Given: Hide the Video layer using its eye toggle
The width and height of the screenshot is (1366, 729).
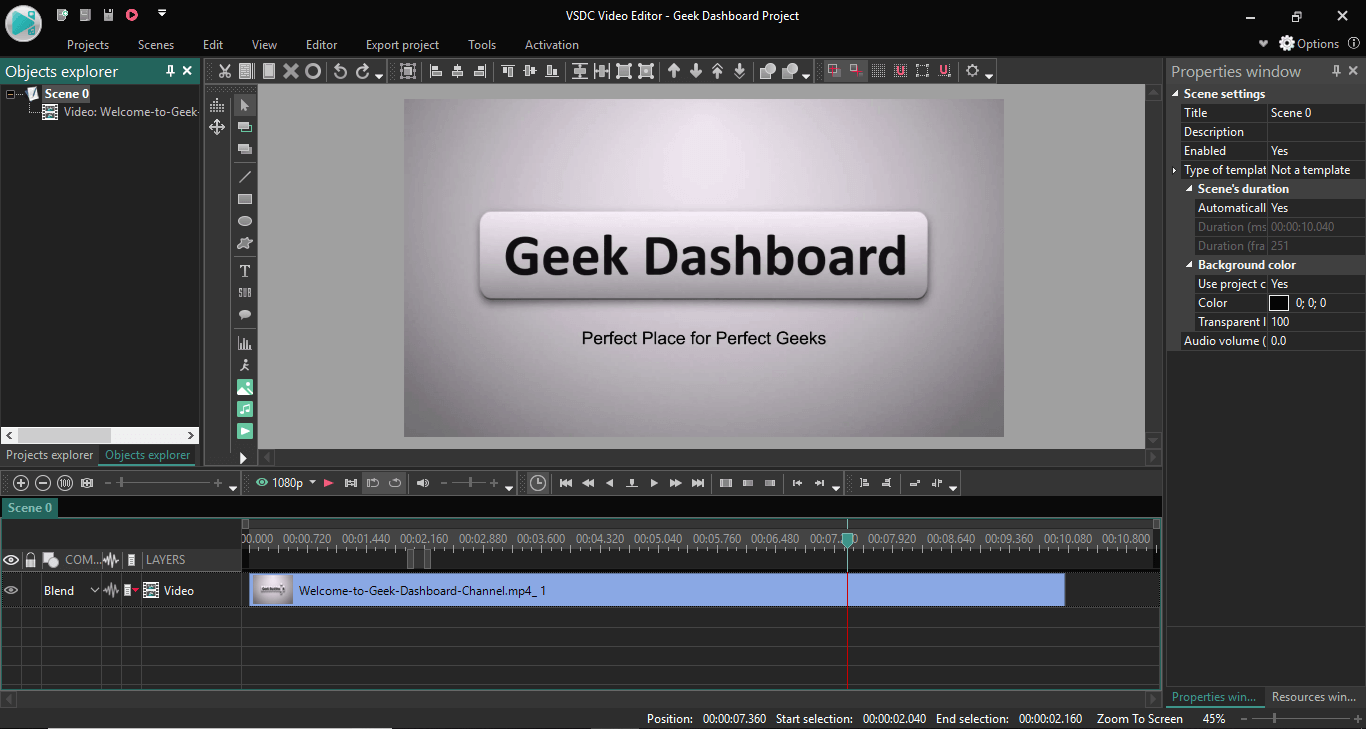Looking at the screenshot, I should click(x=11, y=590).
